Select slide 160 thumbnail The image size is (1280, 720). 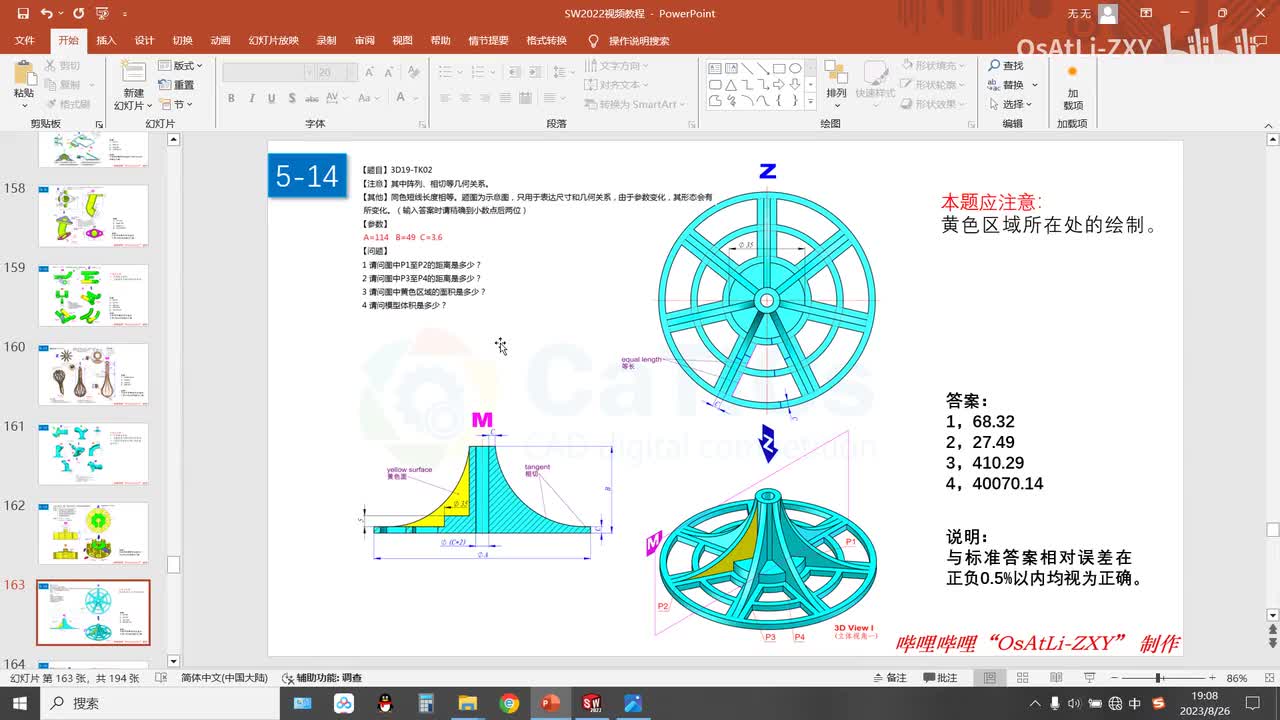tap(93, 374)
